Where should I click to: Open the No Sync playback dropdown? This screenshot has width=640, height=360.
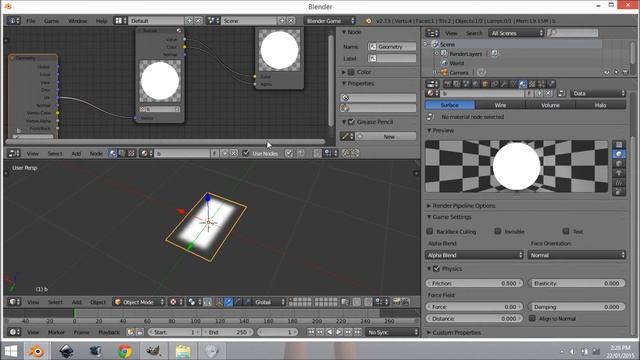(x=392, y=332)
